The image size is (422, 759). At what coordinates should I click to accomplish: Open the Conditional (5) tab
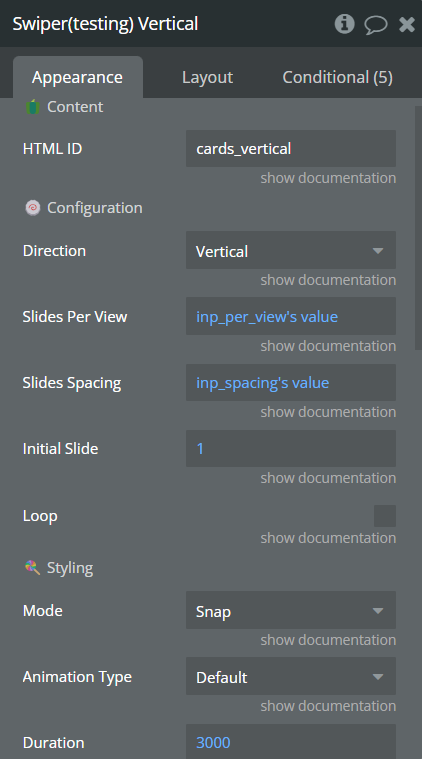point(337,77)
